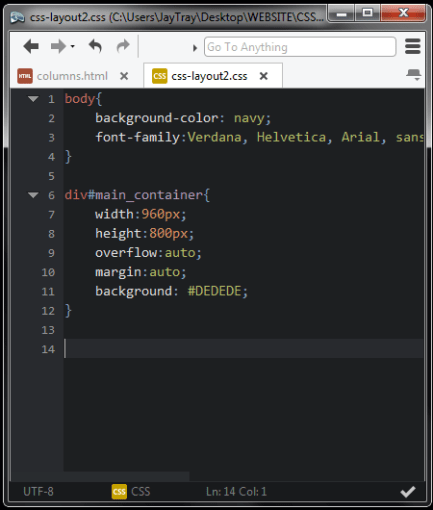The image size is (433, 510).
Task: Collapse the body rule fold arrow
Action: coord(33,99)
